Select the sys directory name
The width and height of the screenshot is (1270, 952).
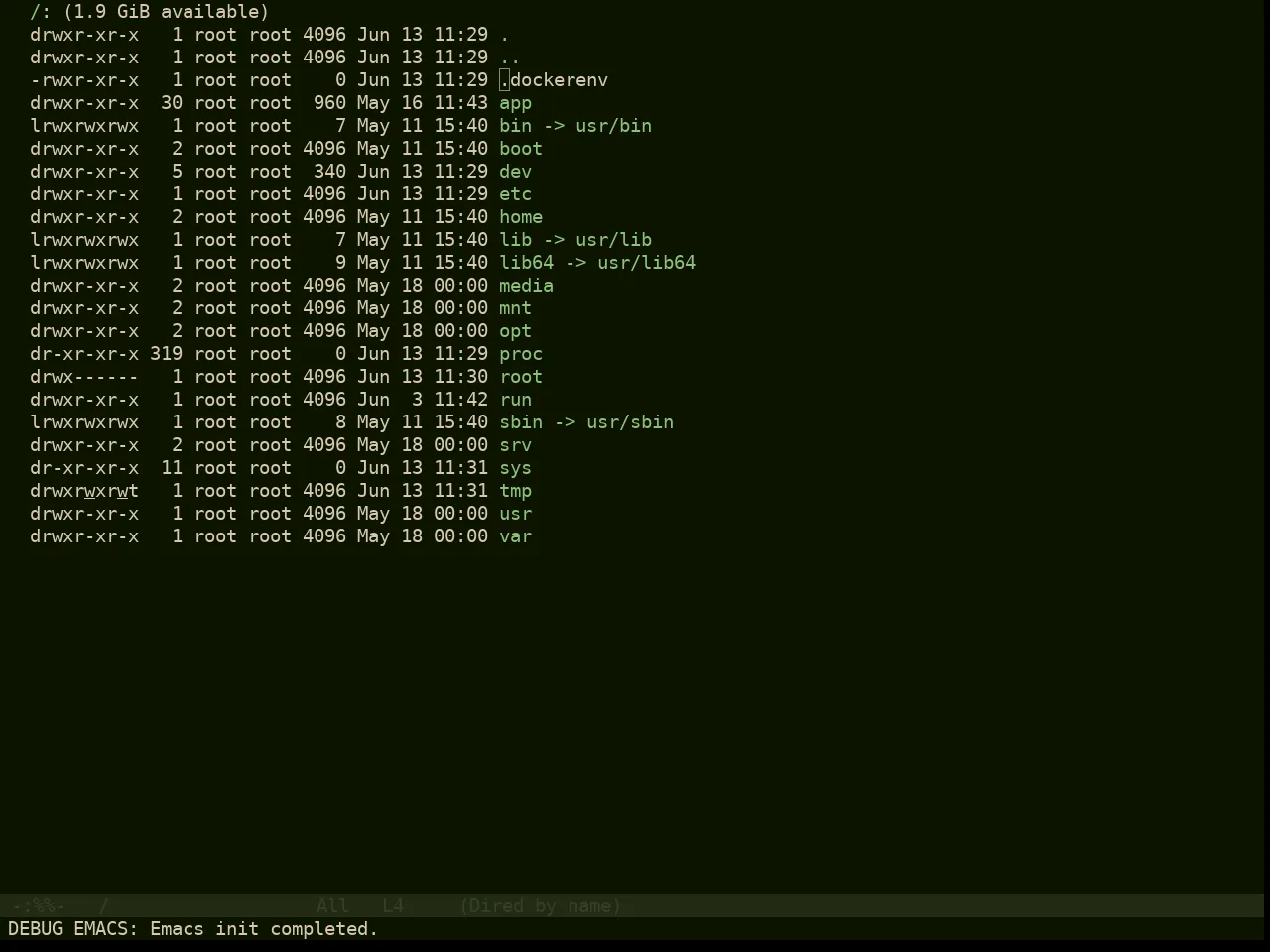515,468
